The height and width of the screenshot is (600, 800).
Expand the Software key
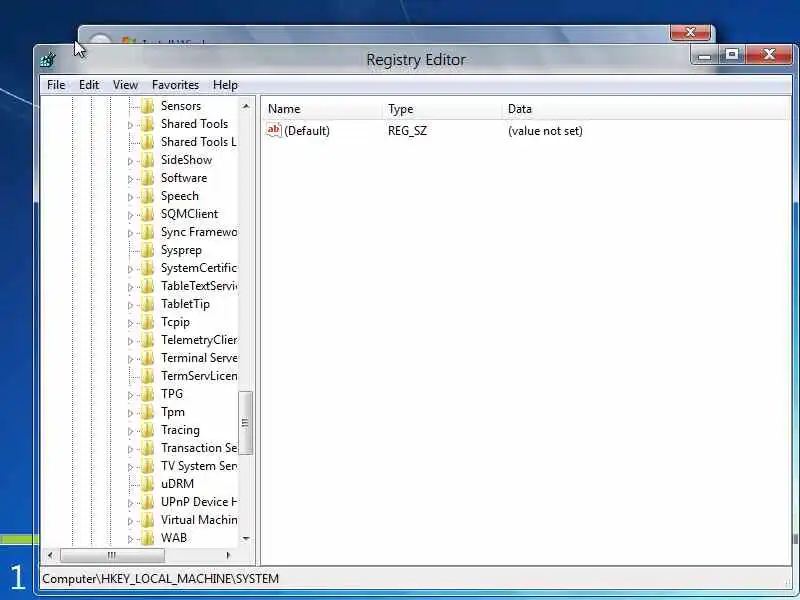pos(130,179)
